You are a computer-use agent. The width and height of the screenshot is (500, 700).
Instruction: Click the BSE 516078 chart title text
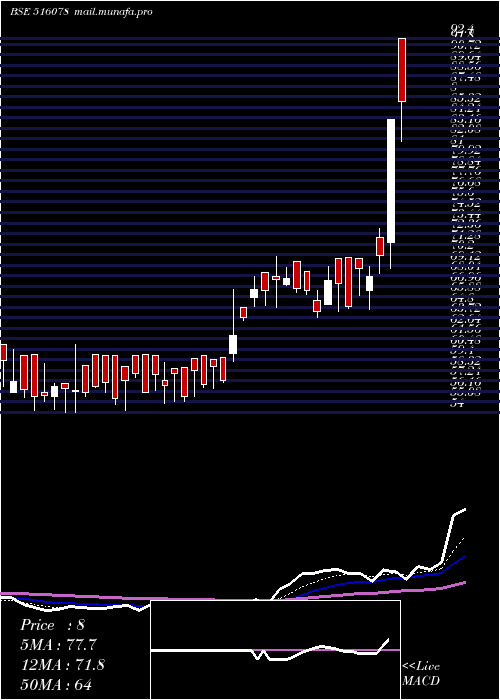39,12
